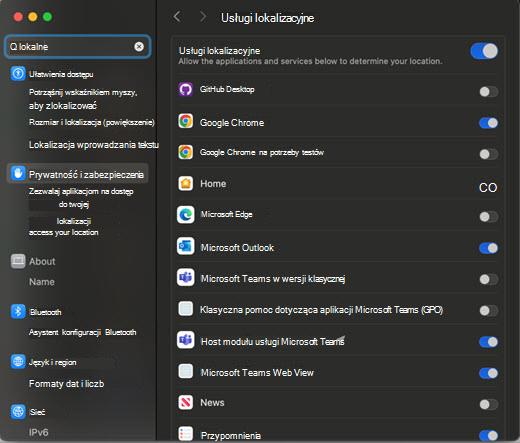Enable location for Microsoft Edge
The height and width of the screenshot is (443, 520).
[489, 217]
